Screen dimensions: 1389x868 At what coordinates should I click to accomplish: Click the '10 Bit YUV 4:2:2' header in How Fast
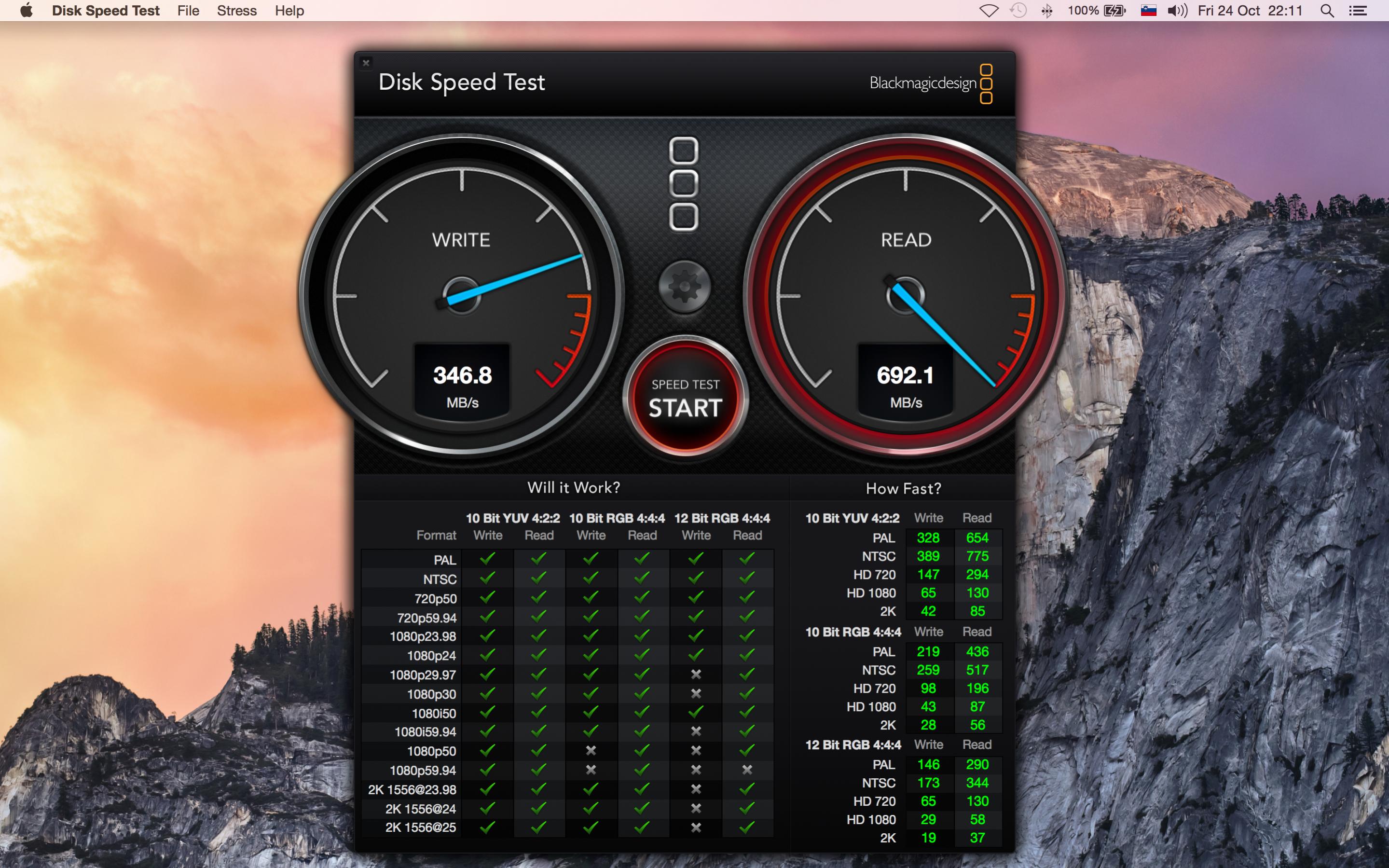pos(853,518)
